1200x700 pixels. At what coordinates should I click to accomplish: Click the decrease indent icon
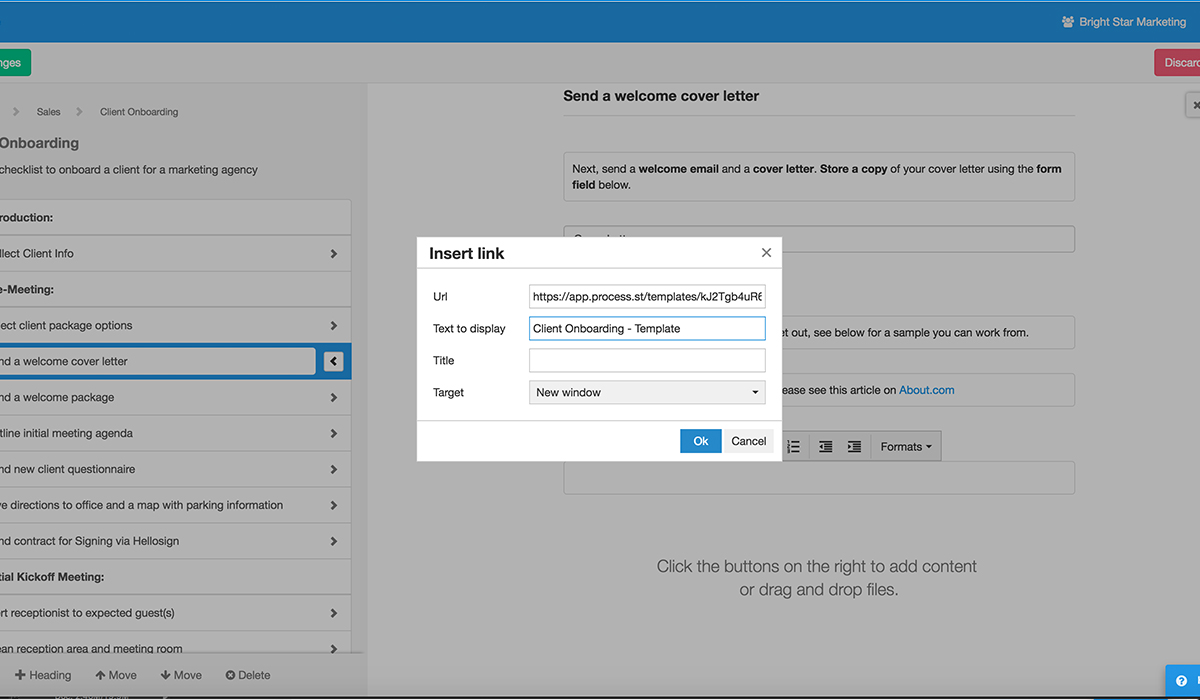[825, 447]
